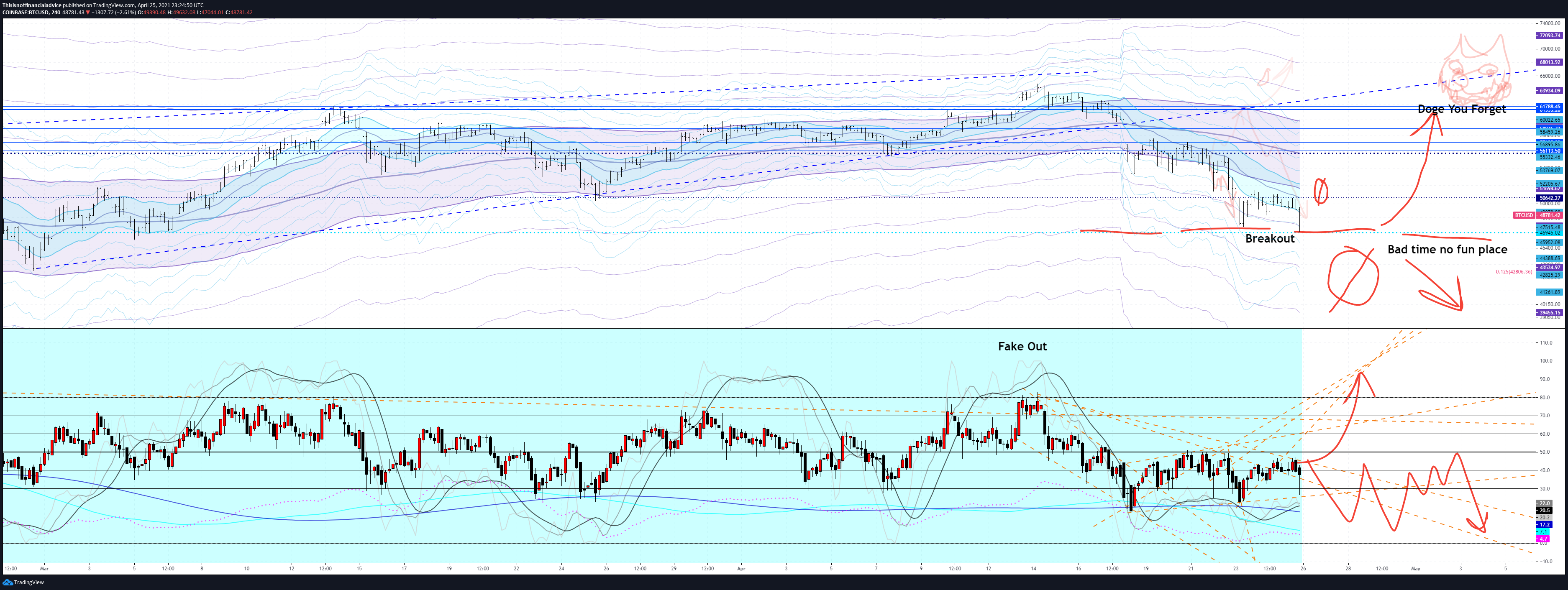Click the date axis label 28
This screenshot has height=590, width=1568.
point(1348,569)
